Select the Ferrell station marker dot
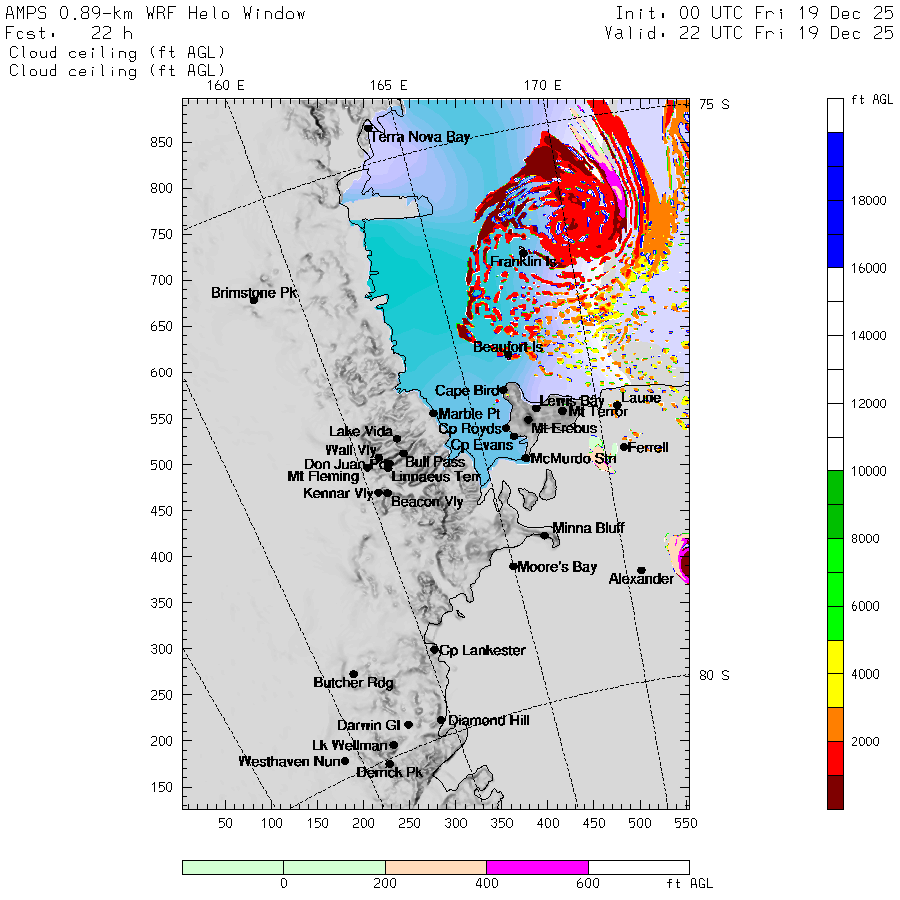 tap(624, 447)
